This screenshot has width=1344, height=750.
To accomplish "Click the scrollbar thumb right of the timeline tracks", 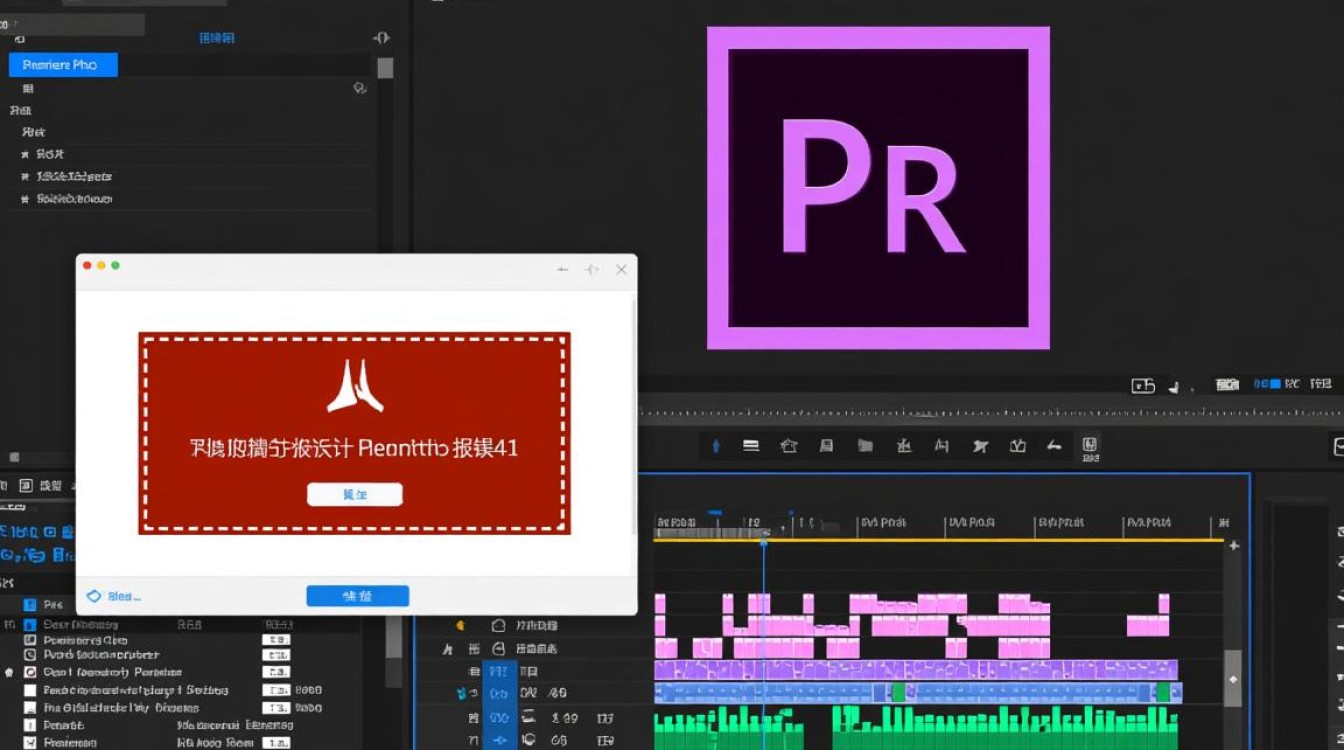I will tap(1233, 678).
